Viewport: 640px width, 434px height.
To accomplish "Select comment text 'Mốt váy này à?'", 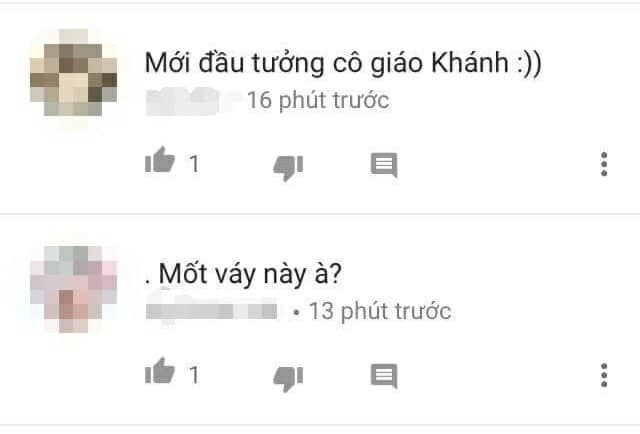I will pos(250,274).
